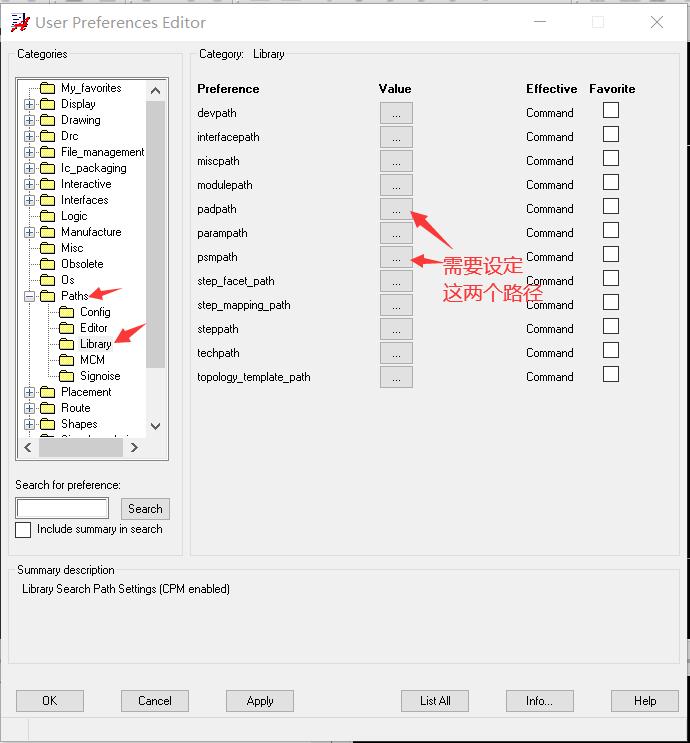Open psmpath value editor button
Screen dimensions: 690x743
[396, 257]
